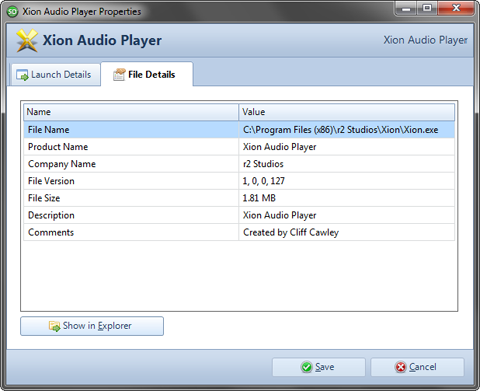This screenshot has width=480, height=391.
Task: Minimize the properties window
Action: tap(405, 8)
